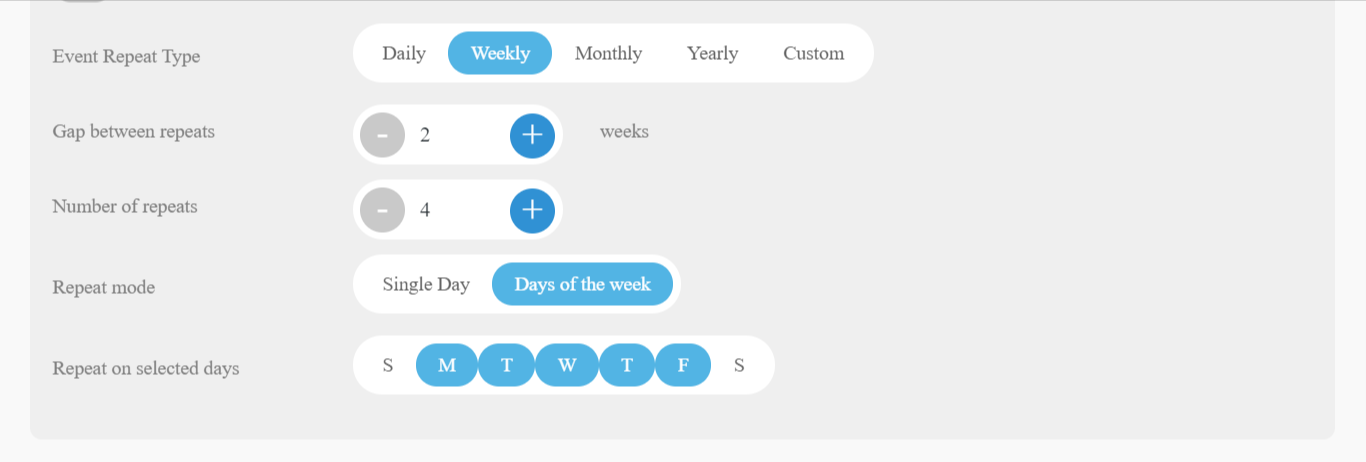Viewport: 1366px width, 462px height.
Task: Switch to Custom repeat type
Action: pyautogui.click(x=813, y=53)
